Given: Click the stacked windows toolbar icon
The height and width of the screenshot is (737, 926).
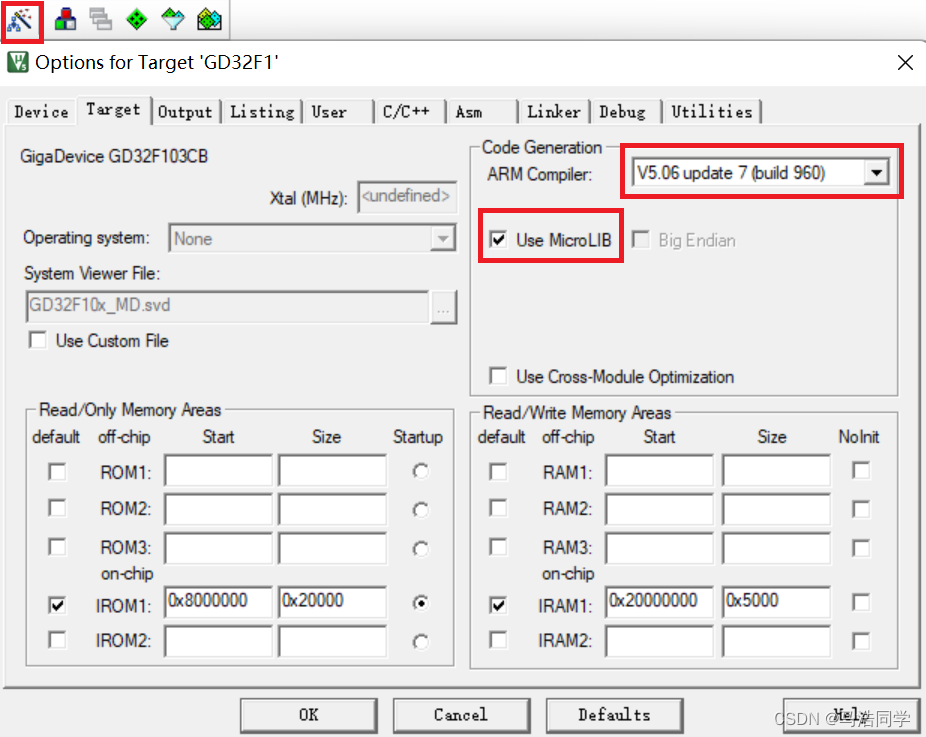Looking at the screenshot, I should [x=101, y=19].
